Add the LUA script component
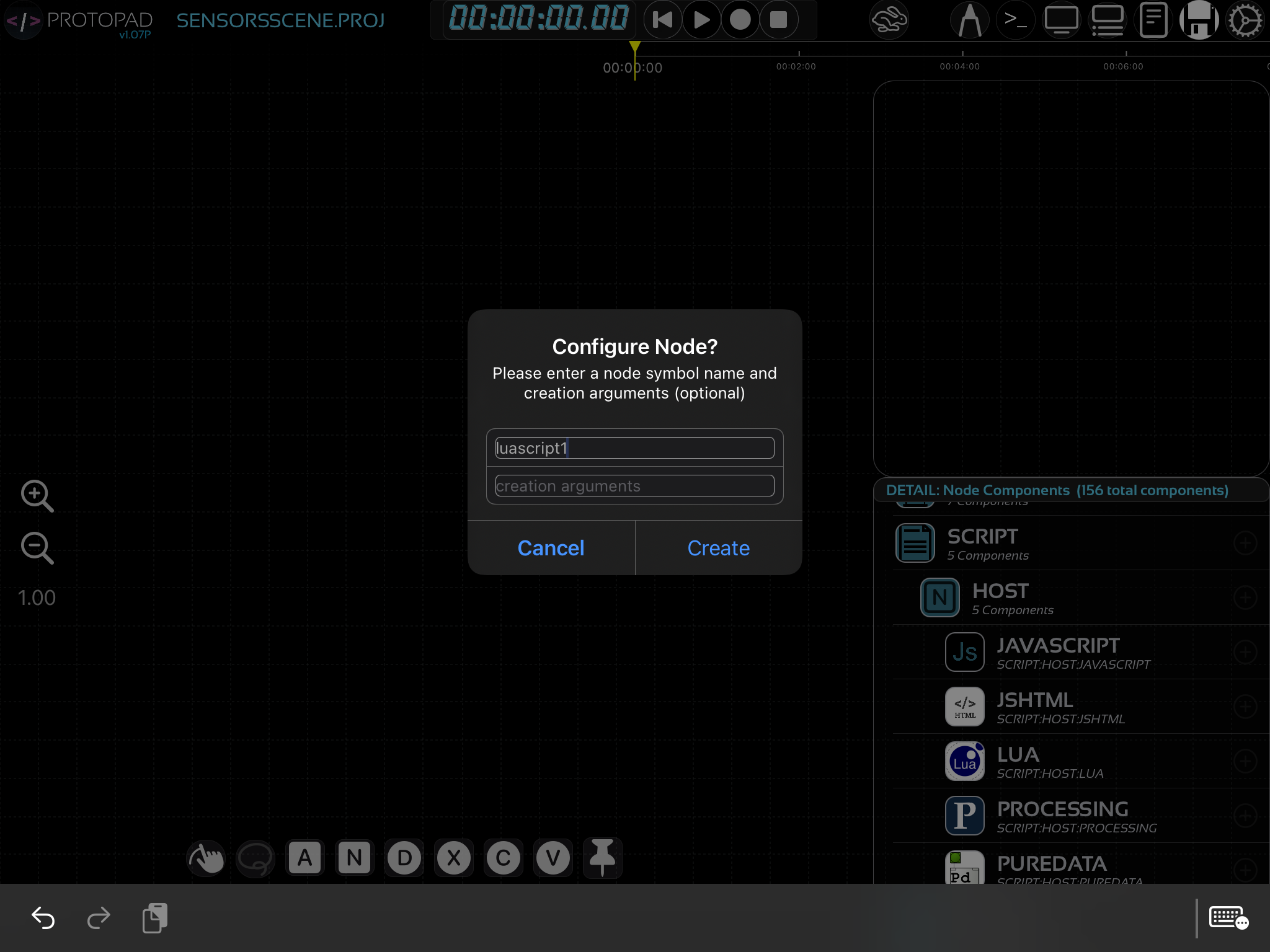Screen dimensions: 1270x952 click(x=1245, y=761)
